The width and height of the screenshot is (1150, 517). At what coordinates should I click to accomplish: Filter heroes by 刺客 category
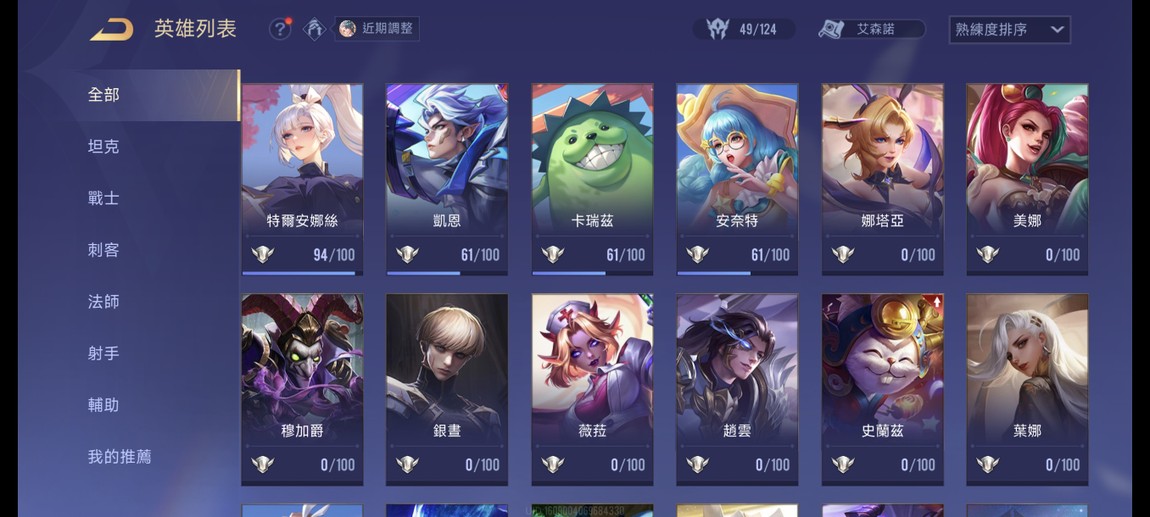[x=103, y=250]
